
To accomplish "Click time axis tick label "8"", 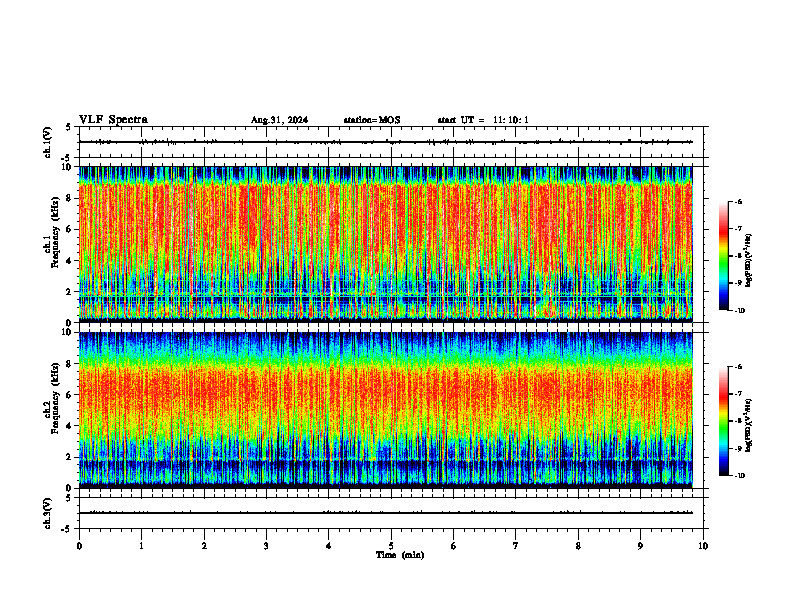I will tap(578, 546).
